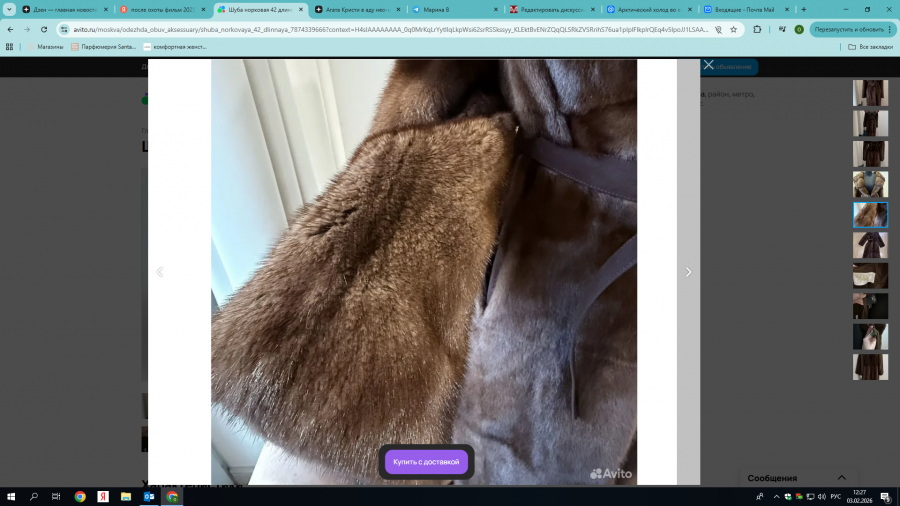
Task: Go to the previous photo with the left arrow
Action: [x=160, y=272]
